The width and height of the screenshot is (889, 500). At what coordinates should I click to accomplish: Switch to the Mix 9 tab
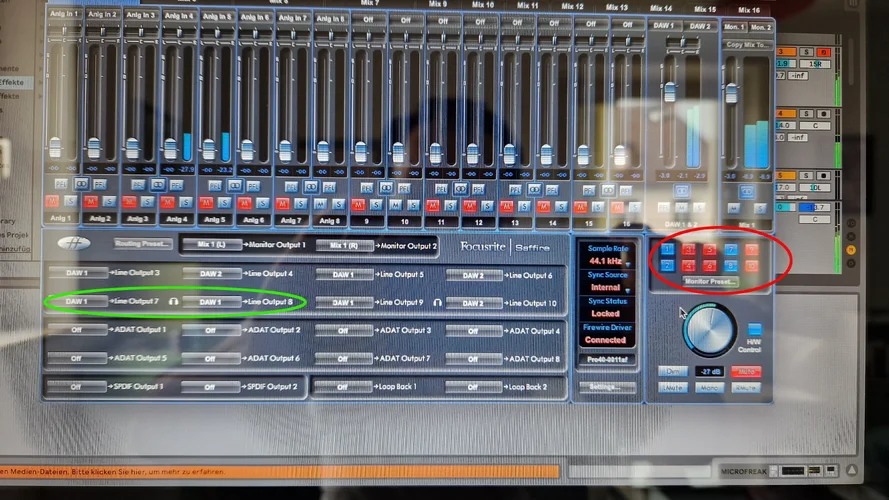click(x=438, y=5)
